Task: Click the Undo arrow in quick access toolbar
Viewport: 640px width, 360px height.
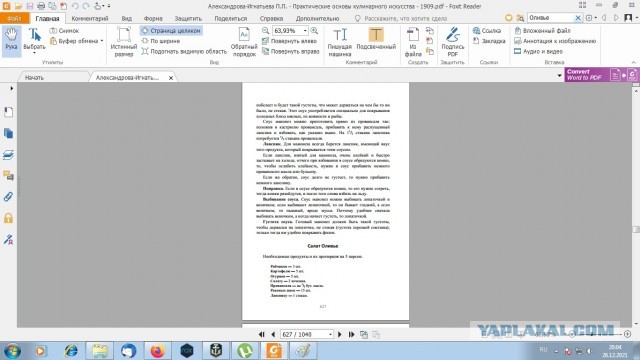Action: point(75,6)
